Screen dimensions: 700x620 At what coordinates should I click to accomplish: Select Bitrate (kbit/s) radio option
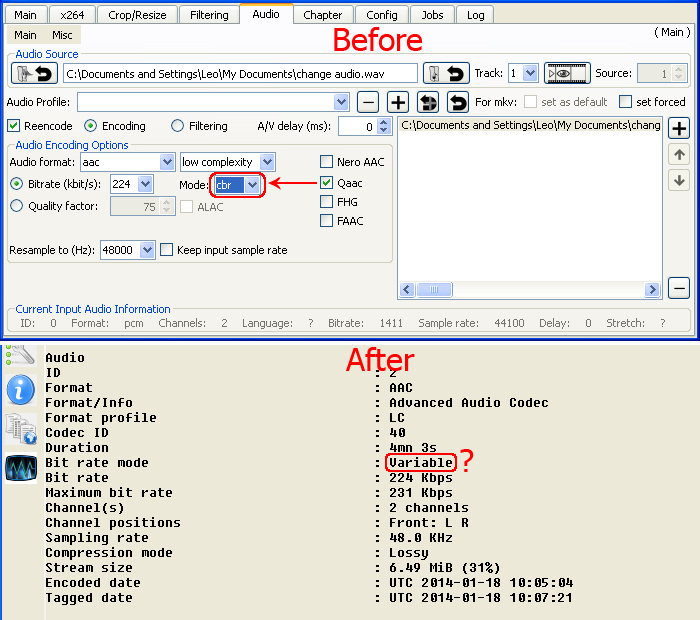pos(17,183)
